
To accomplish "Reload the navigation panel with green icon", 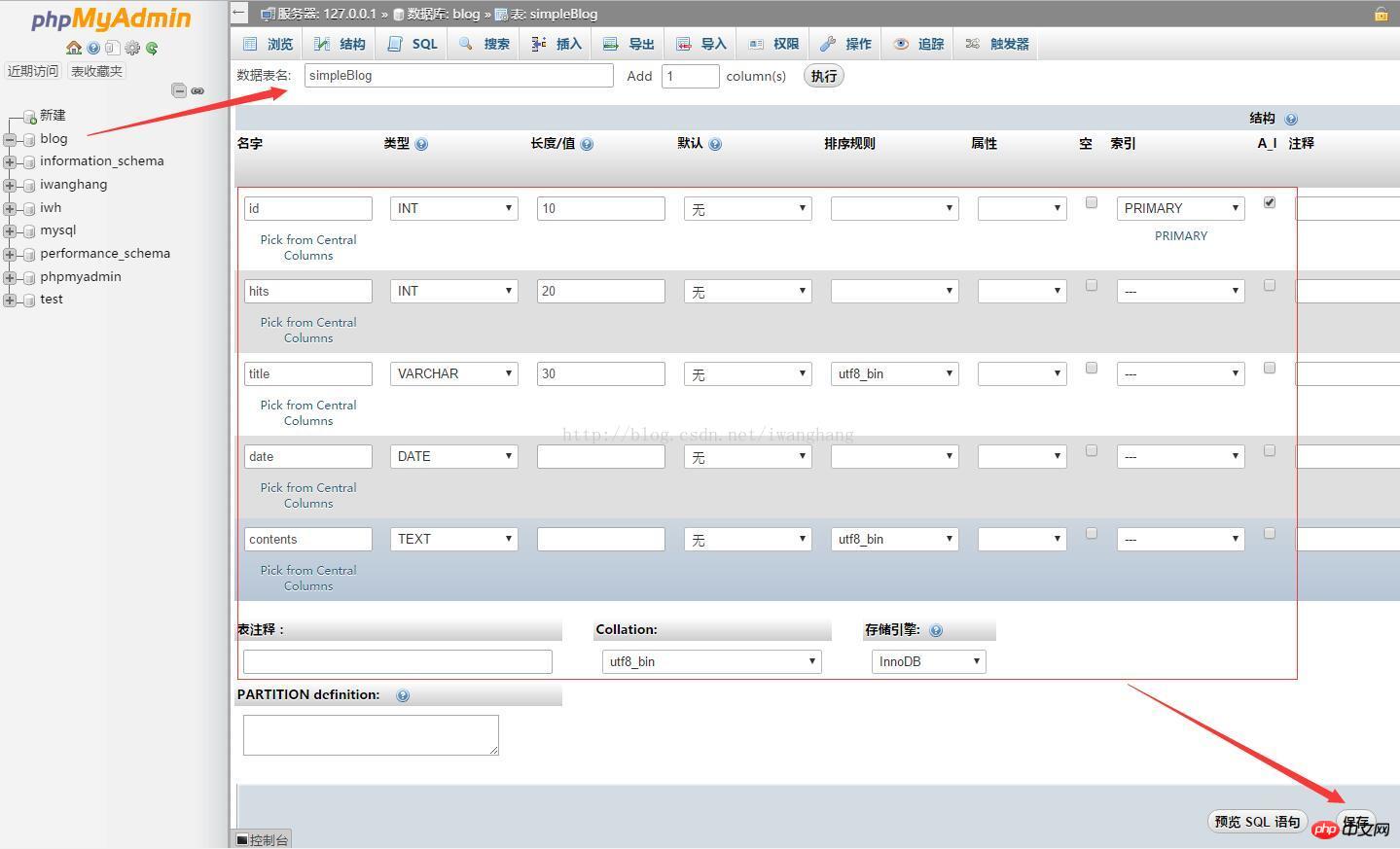I will [x=152, y=48].
